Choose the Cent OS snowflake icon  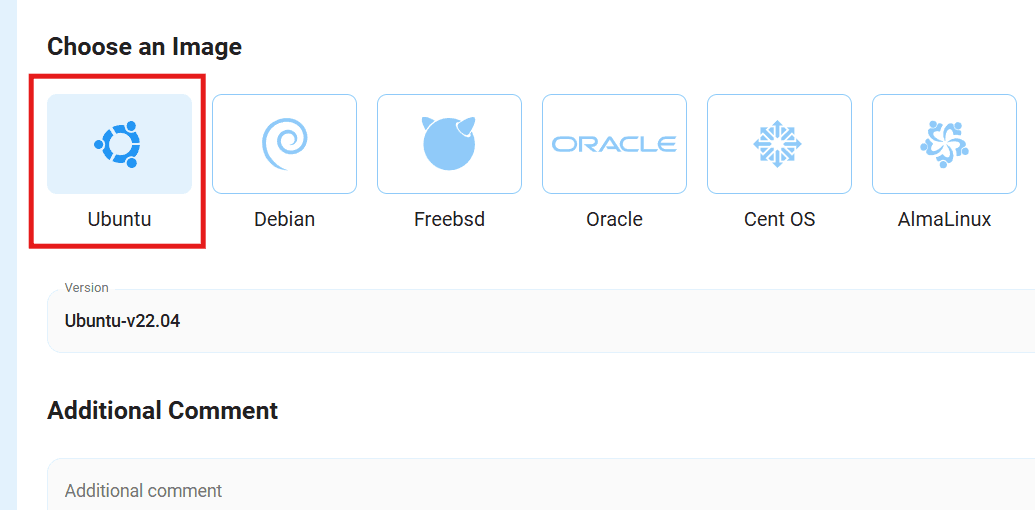pos(779,144)
